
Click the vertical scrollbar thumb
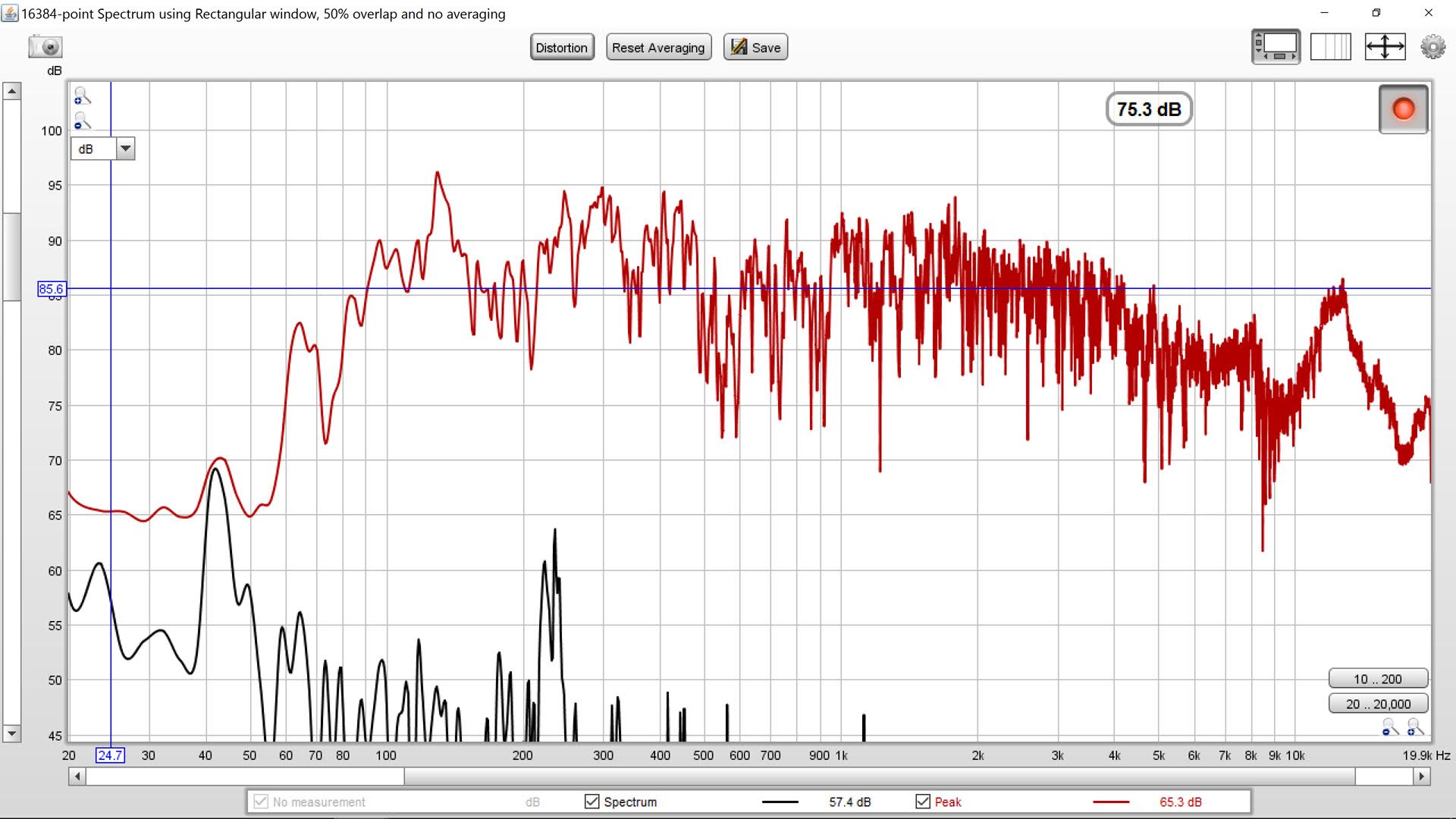[x=11, y=257]
